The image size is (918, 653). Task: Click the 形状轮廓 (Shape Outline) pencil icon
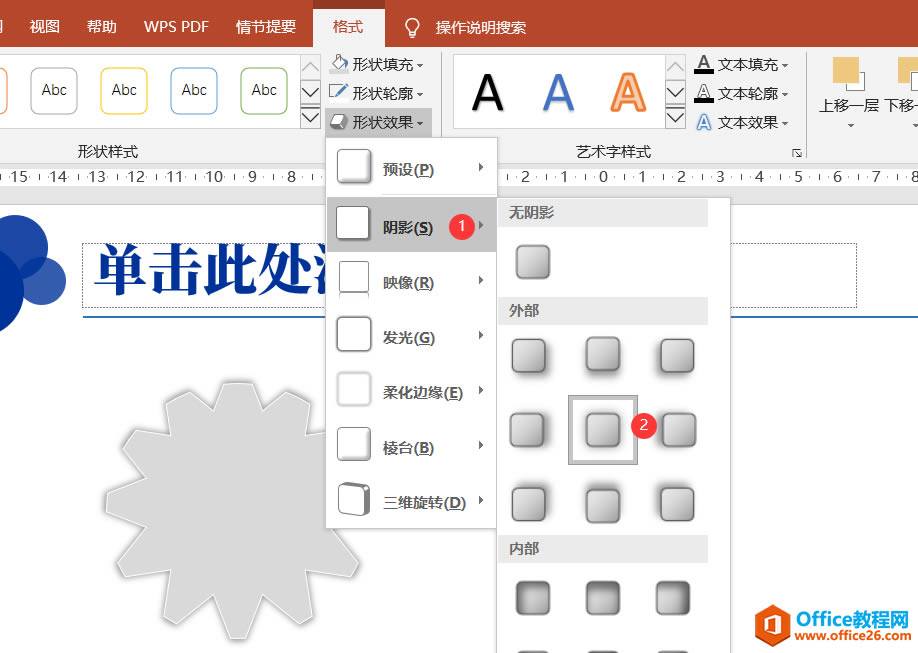click(x=338, y=92)
